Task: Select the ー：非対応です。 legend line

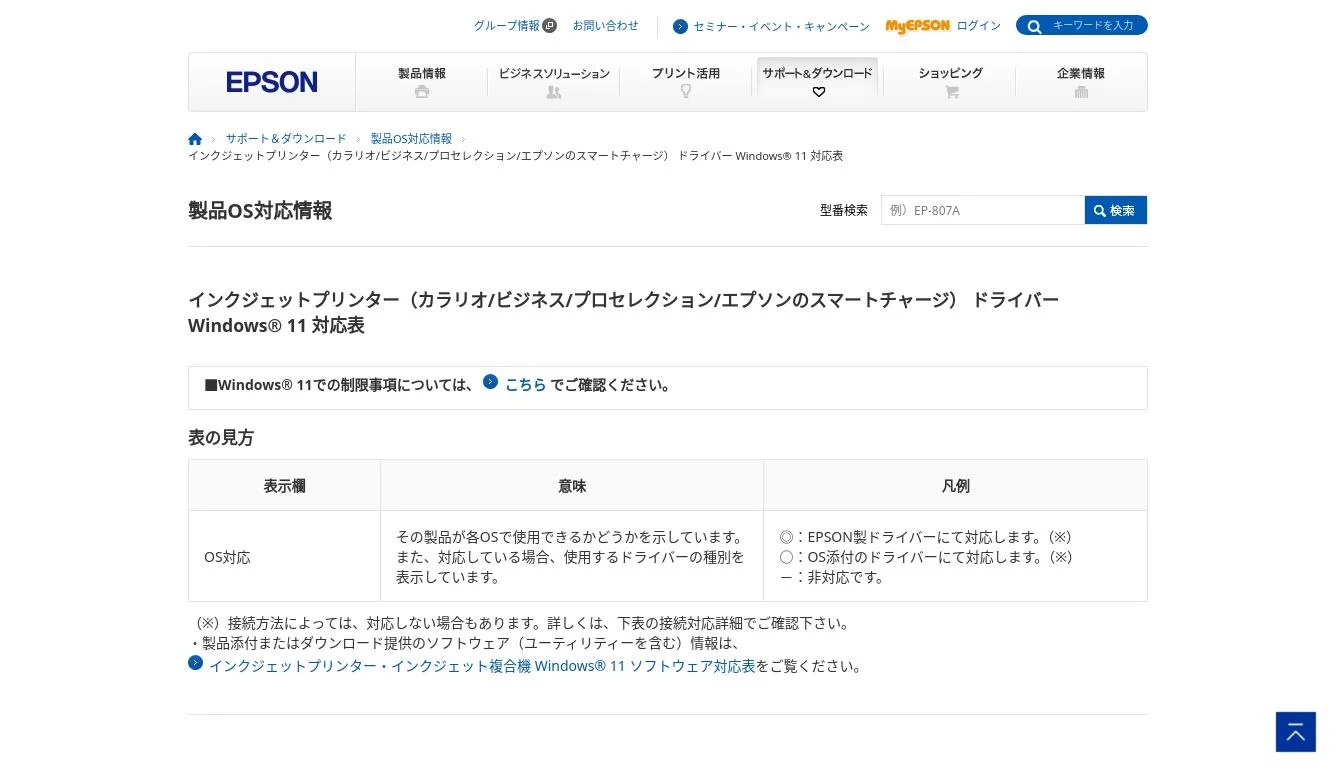Action: (832, 577)
